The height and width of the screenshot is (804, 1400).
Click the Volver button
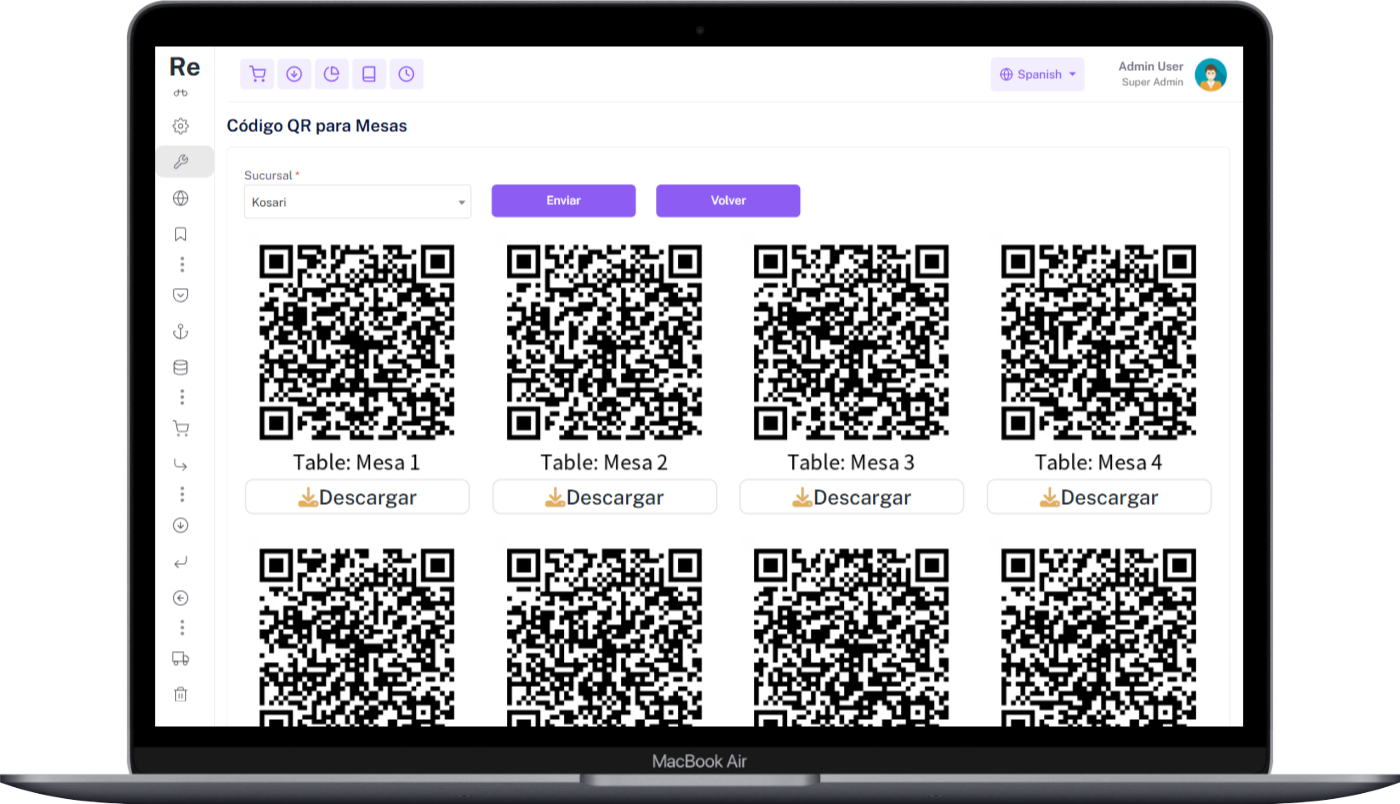point(727,200)
